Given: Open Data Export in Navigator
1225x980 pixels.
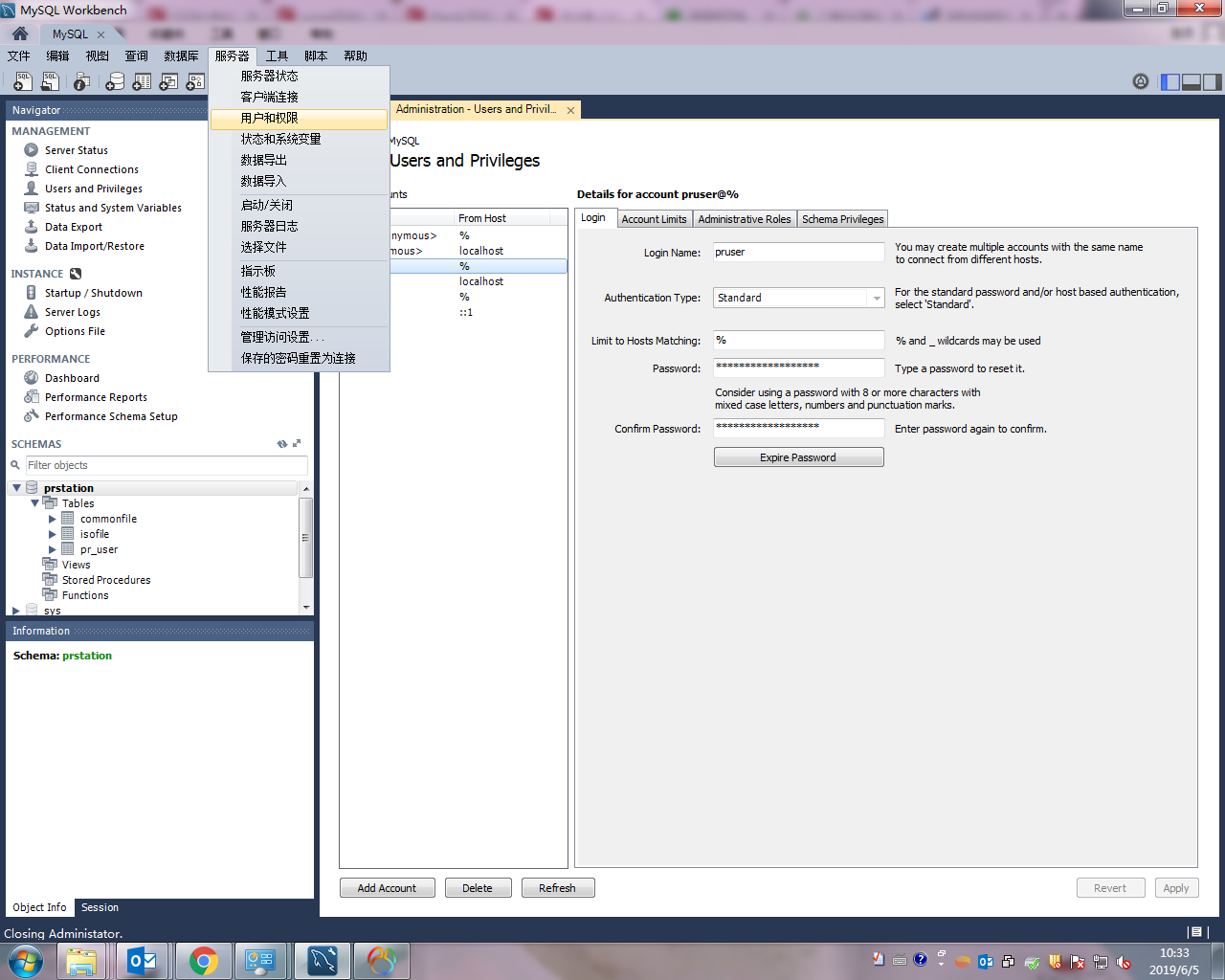Looking at the screenshot, I should click(x=74, y=227).
